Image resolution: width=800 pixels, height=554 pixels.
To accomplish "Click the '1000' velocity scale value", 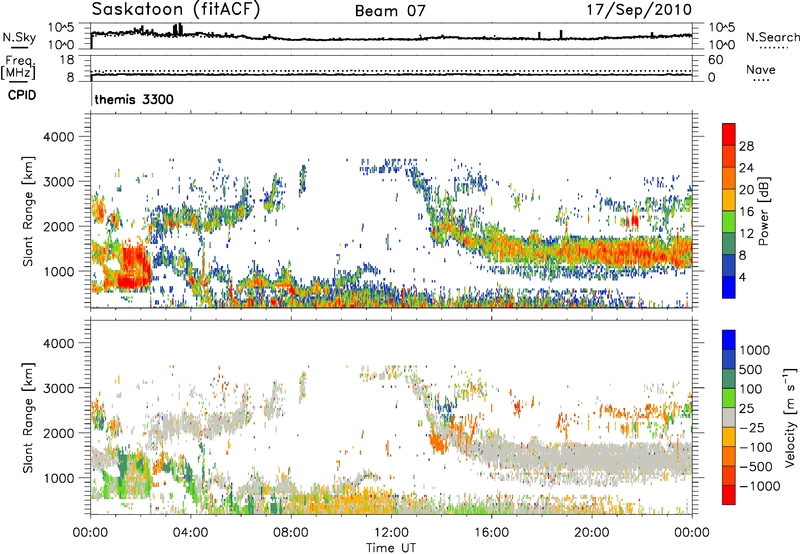I will (x=755, y=350).
